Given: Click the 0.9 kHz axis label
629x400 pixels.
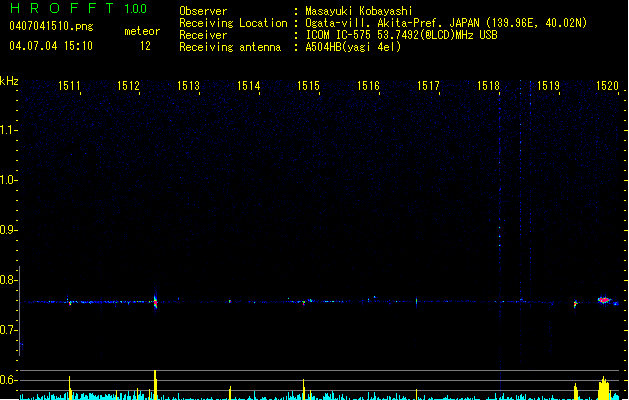Looking at the screenshot, I should pos(8,230).
